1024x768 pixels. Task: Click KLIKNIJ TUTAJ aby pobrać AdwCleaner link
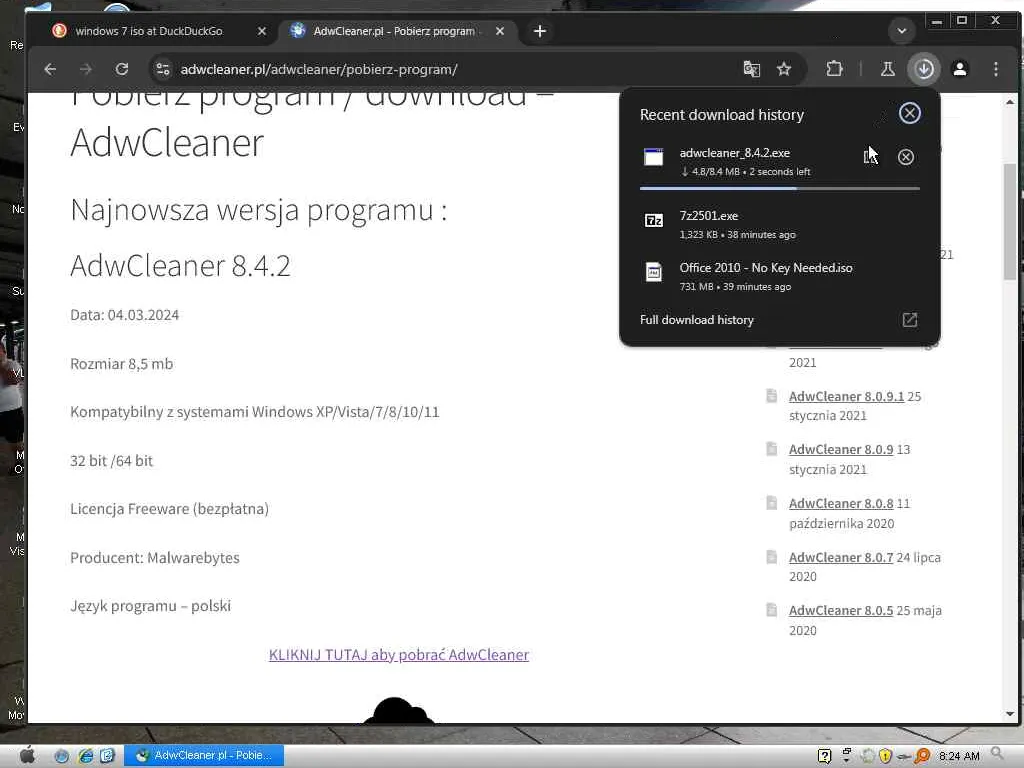(x=399, y=654)
